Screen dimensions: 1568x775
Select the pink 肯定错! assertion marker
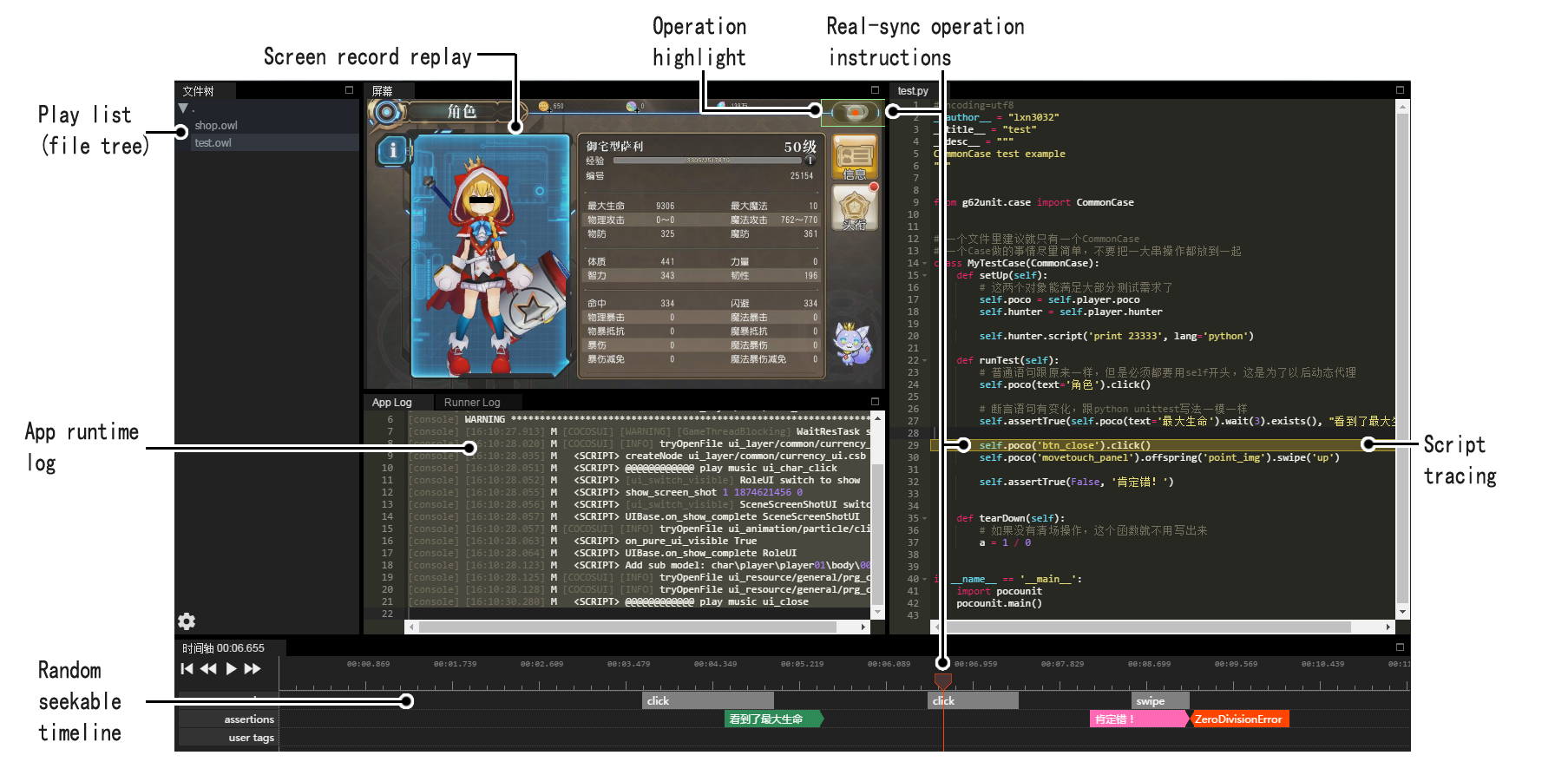click(x=1138, y=719)
